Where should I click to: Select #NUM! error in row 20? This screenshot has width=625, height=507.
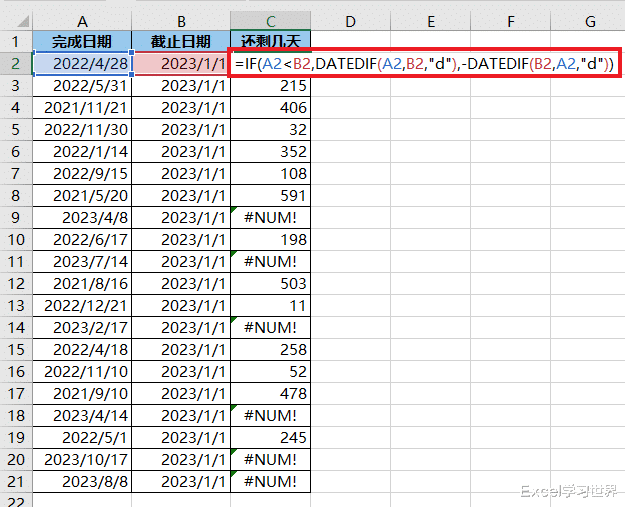click(x=271, y=460)
